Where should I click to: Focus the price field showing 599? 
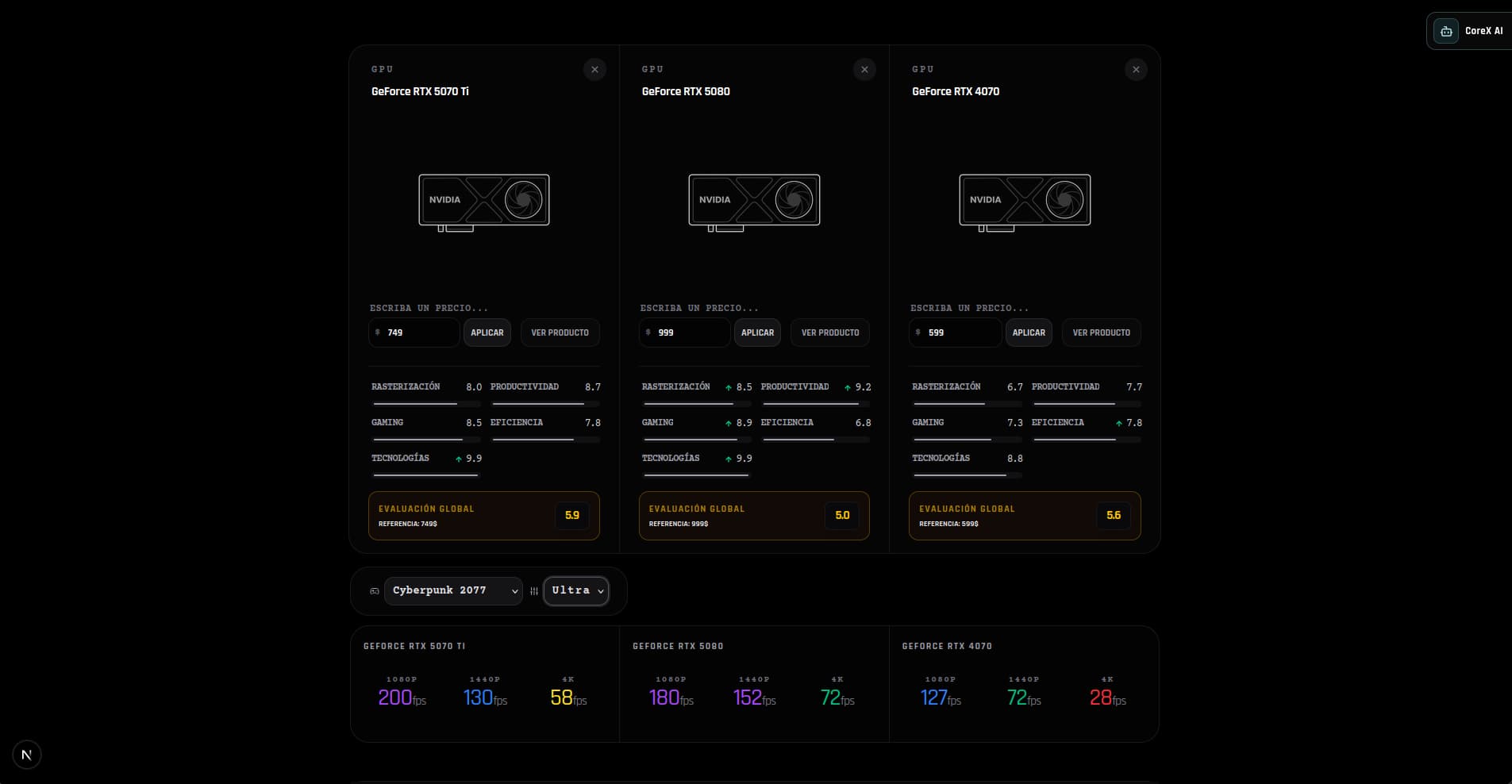(x=955, y=332)
